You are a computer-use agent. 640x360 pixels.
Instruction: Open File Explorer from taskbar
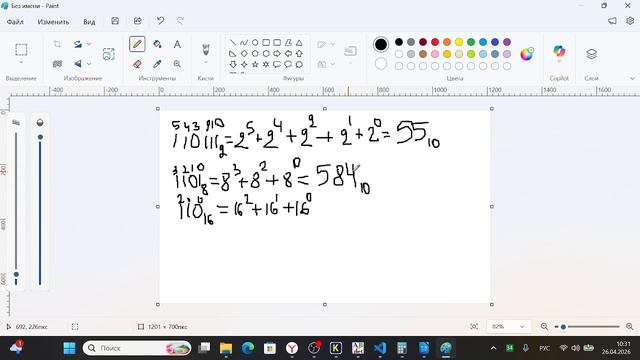tap(226, 348)
